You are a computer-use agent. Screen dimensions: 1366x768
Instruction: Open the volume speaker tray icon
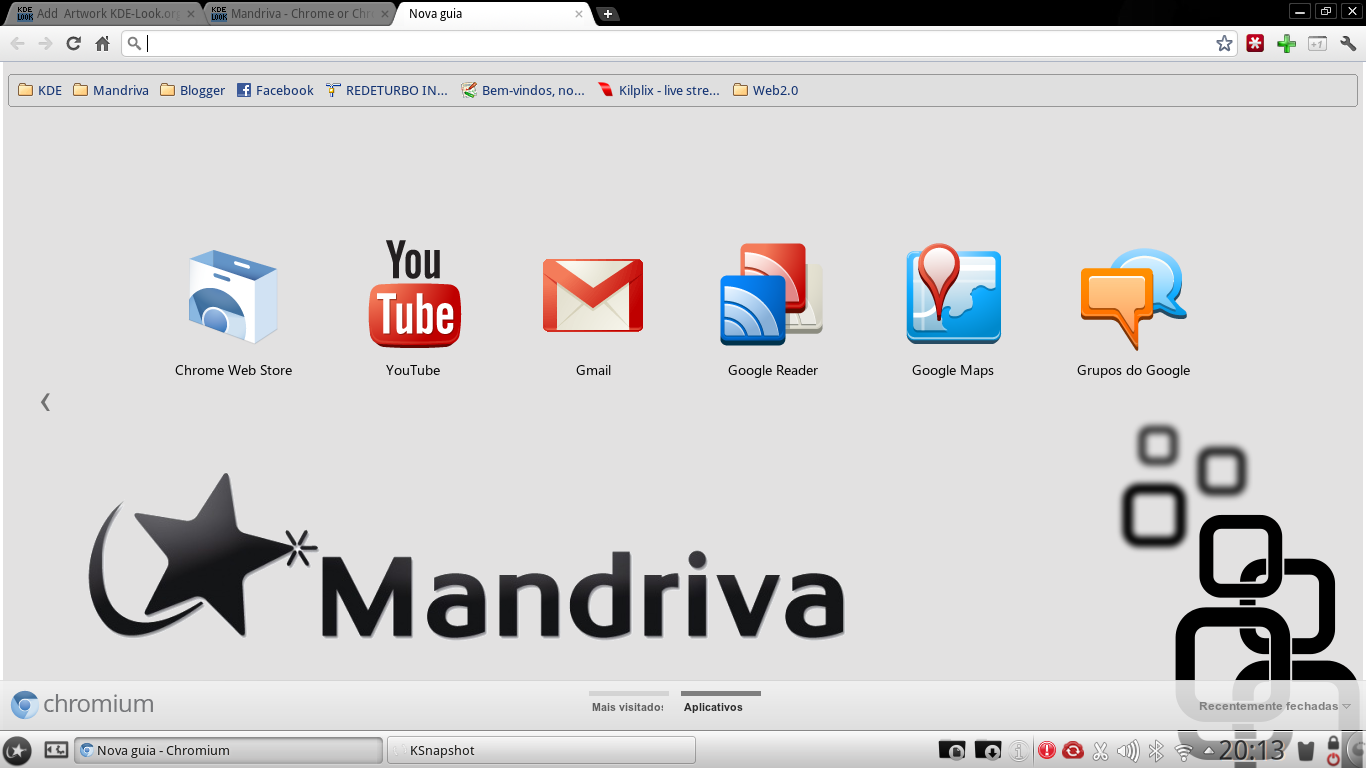pyautogui.click(x=1128, y=750)
